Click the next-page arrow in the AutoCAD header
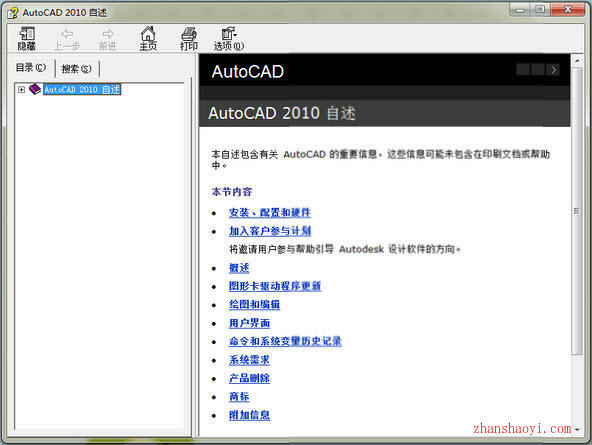This screenshot has height=445, width=592. tap(554, 69)
